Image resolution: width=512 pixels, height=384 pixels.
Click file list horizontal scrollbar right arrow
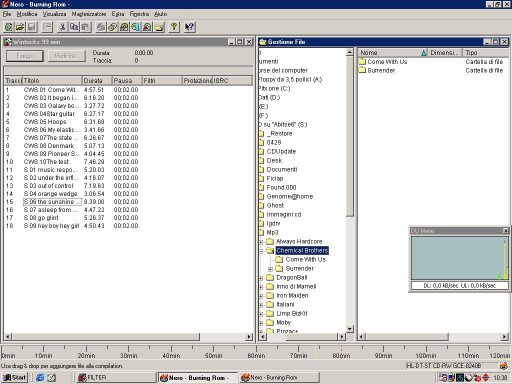click(x=505, y=337)
